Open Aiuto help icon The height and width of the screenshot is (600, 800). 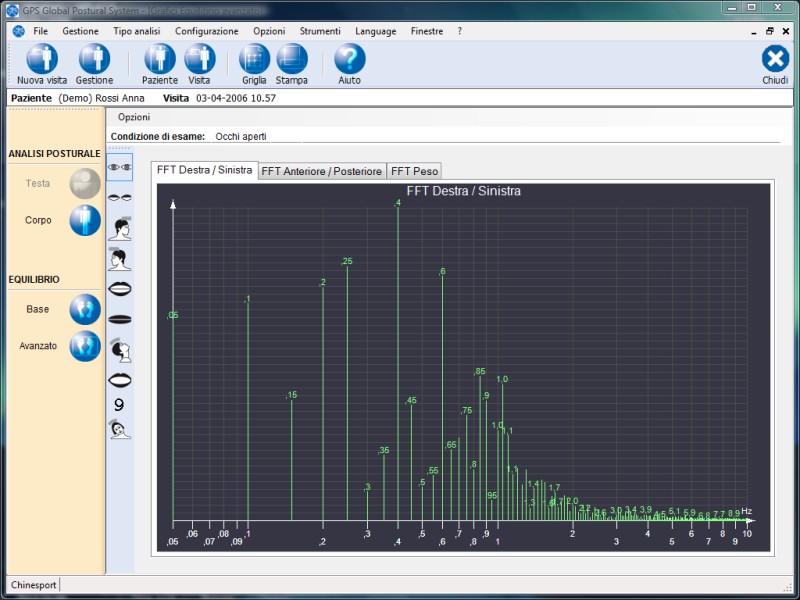click(x=349, y=60)
